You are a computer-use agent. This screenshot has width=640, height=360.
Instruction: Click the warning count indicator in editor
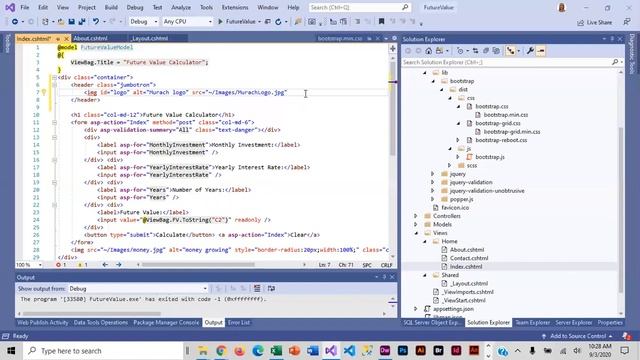click(83, 264)
